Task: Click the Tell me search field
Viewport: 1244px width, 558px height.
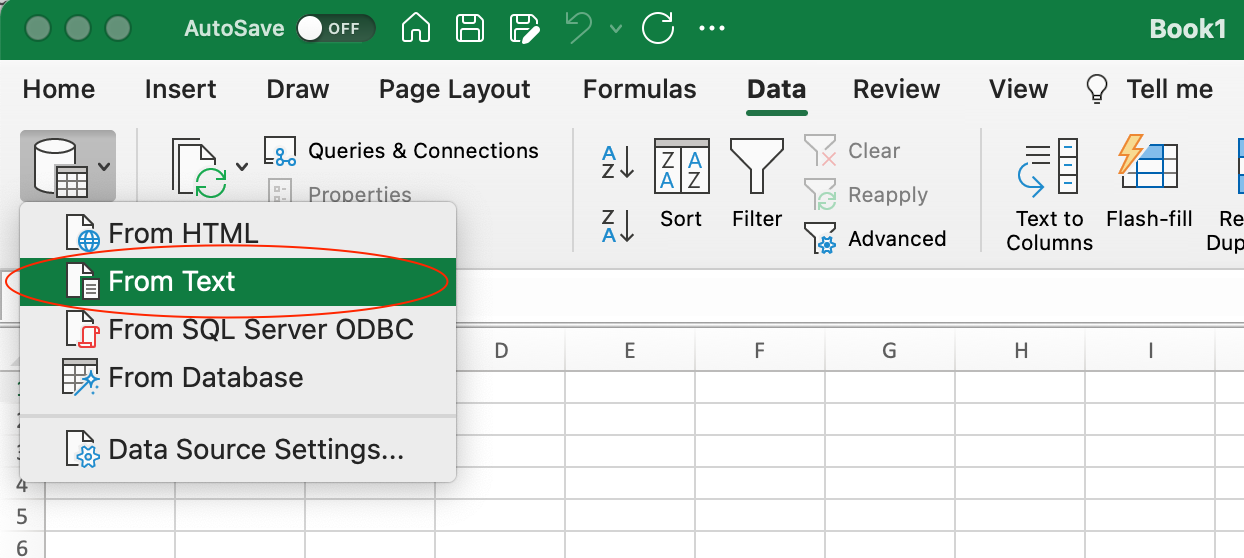Action: (1168, 89)
